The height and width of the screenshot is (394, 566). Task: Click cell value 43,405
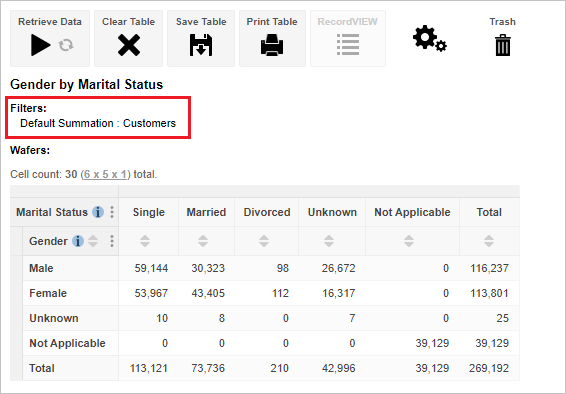pyautogui.click(x=208, y=293)
